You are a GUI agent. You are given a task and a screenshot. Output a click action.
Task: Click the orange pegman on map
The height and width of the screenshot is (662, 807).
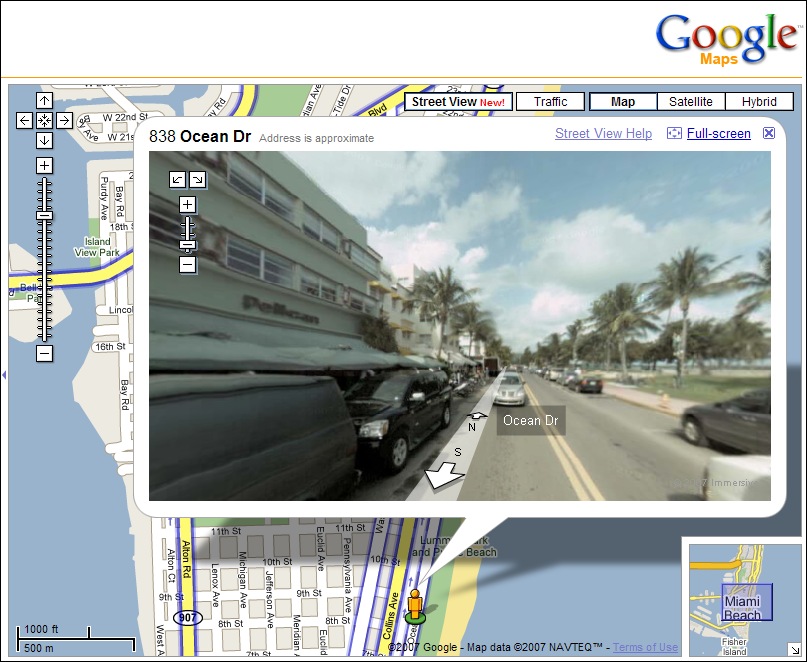point(415,605)
